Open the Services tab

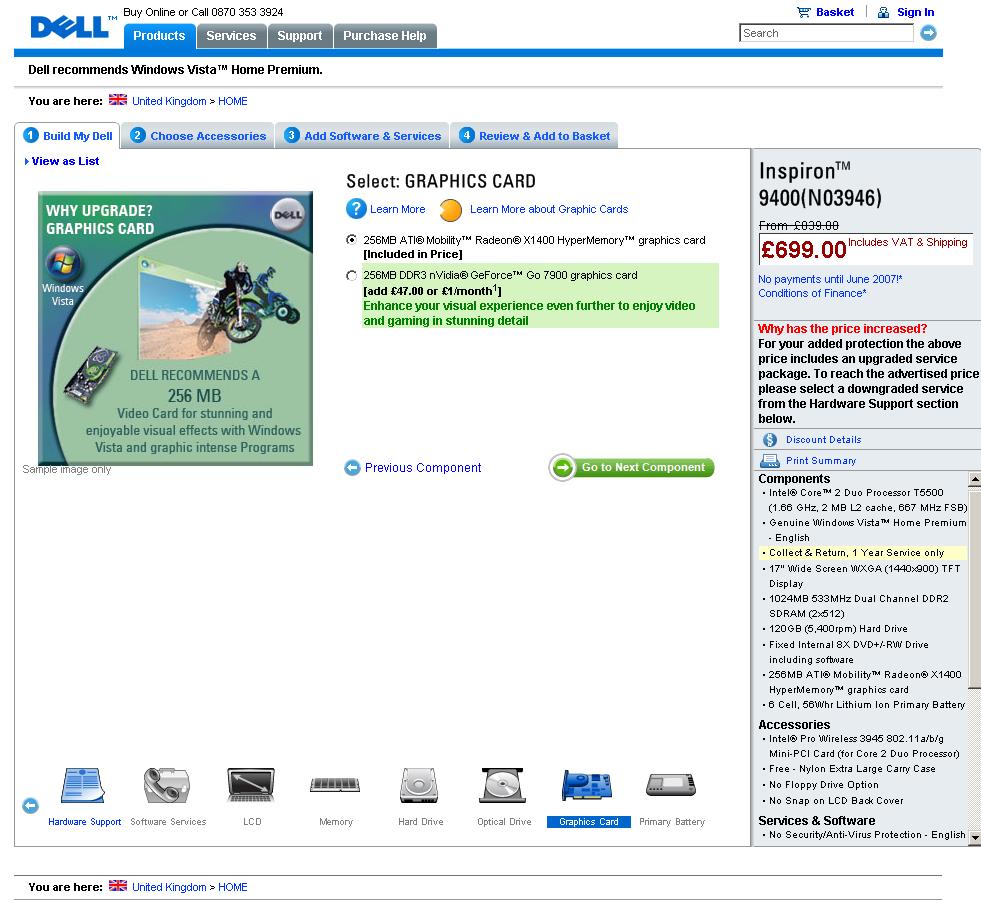tap(231, 36)
